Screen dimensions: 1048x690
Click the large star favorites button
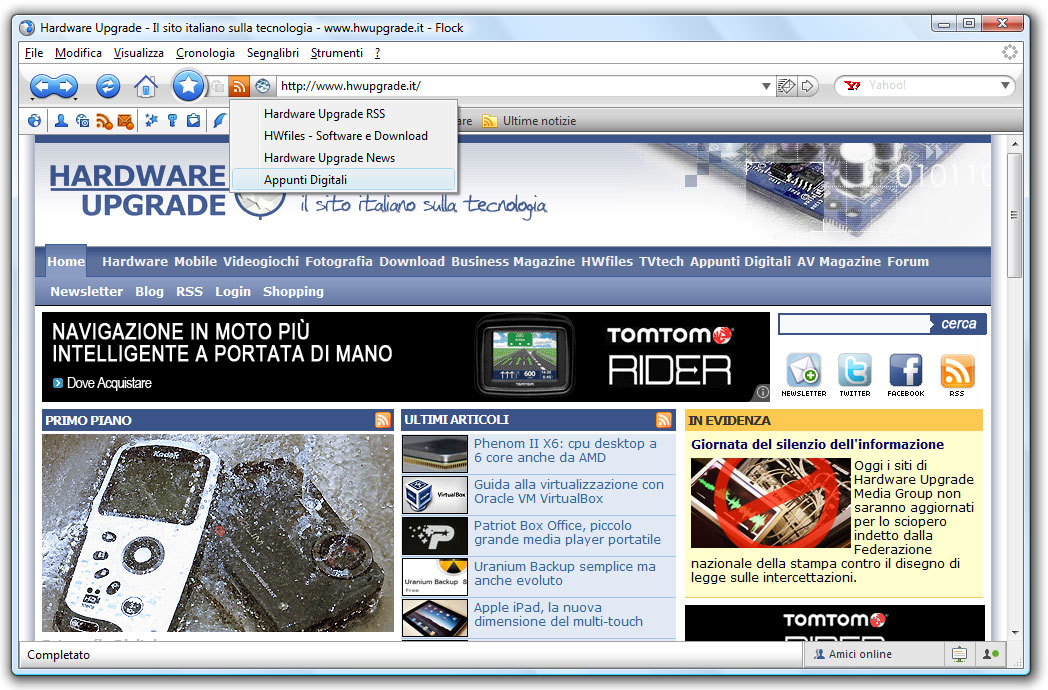(188, 85)
